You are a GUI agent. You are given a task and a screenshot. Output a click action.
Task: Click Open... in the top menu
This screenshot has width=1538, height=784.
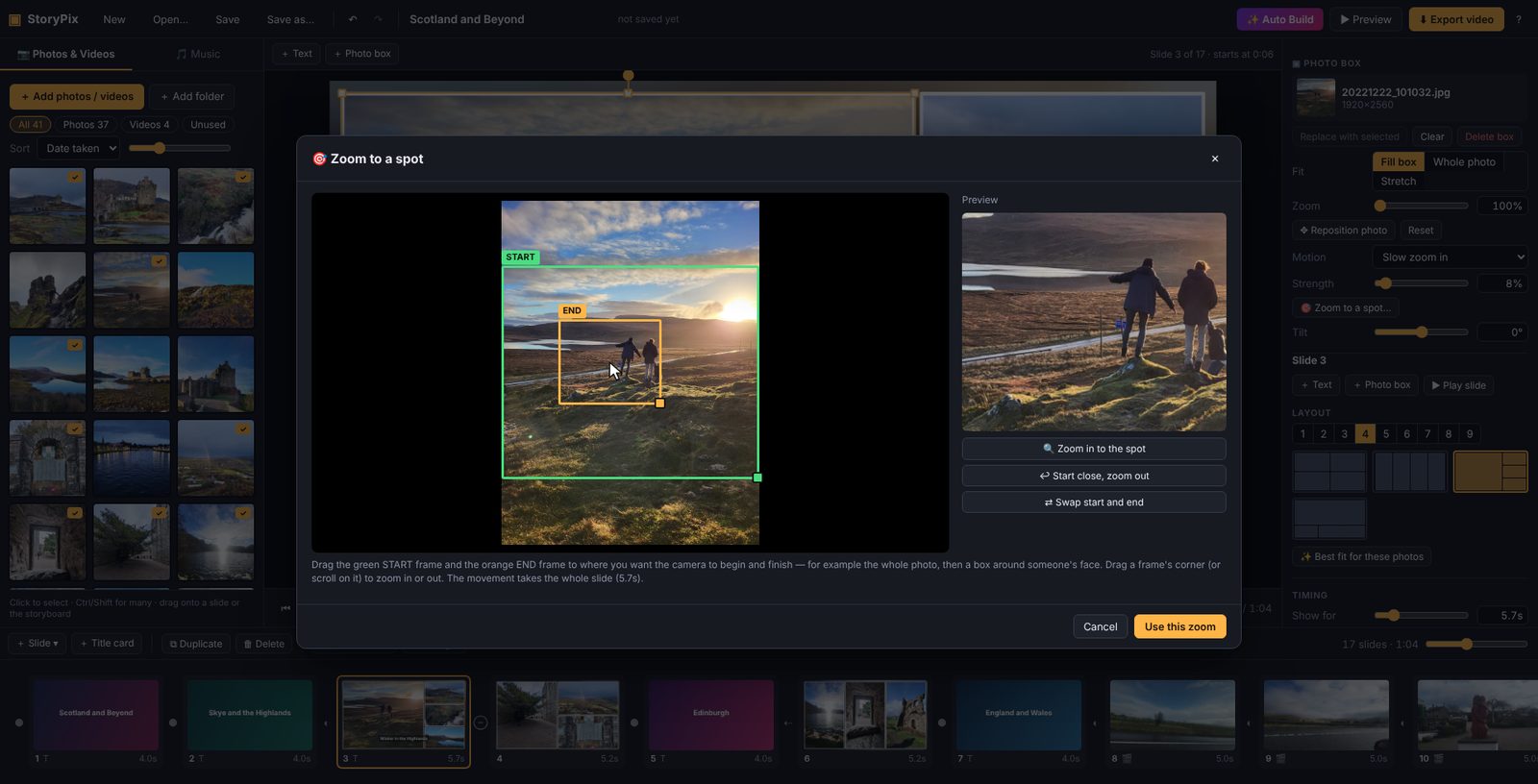point(170,19)
